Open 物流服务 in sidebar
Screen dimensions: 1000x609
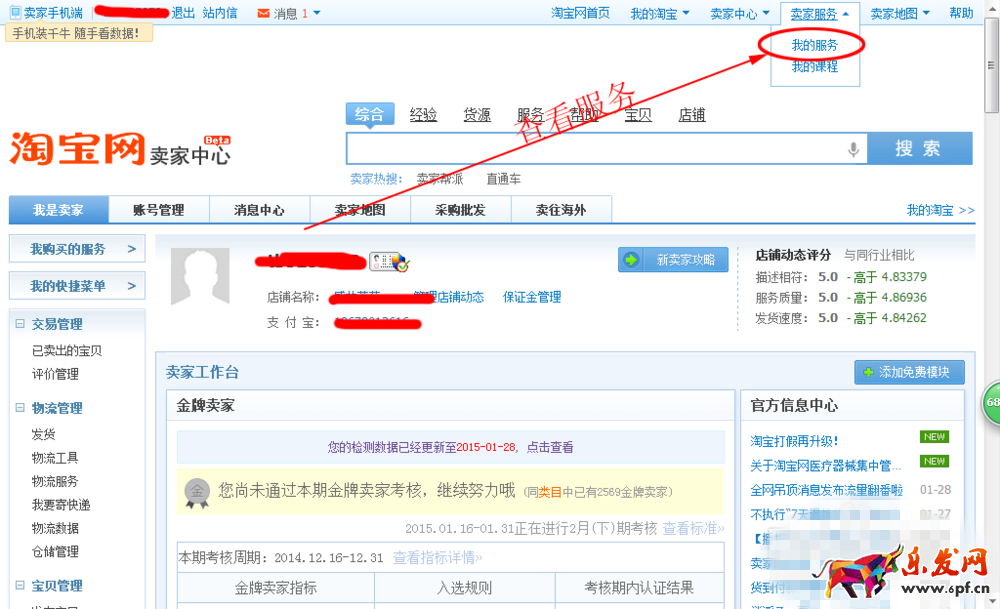(55, 481)
